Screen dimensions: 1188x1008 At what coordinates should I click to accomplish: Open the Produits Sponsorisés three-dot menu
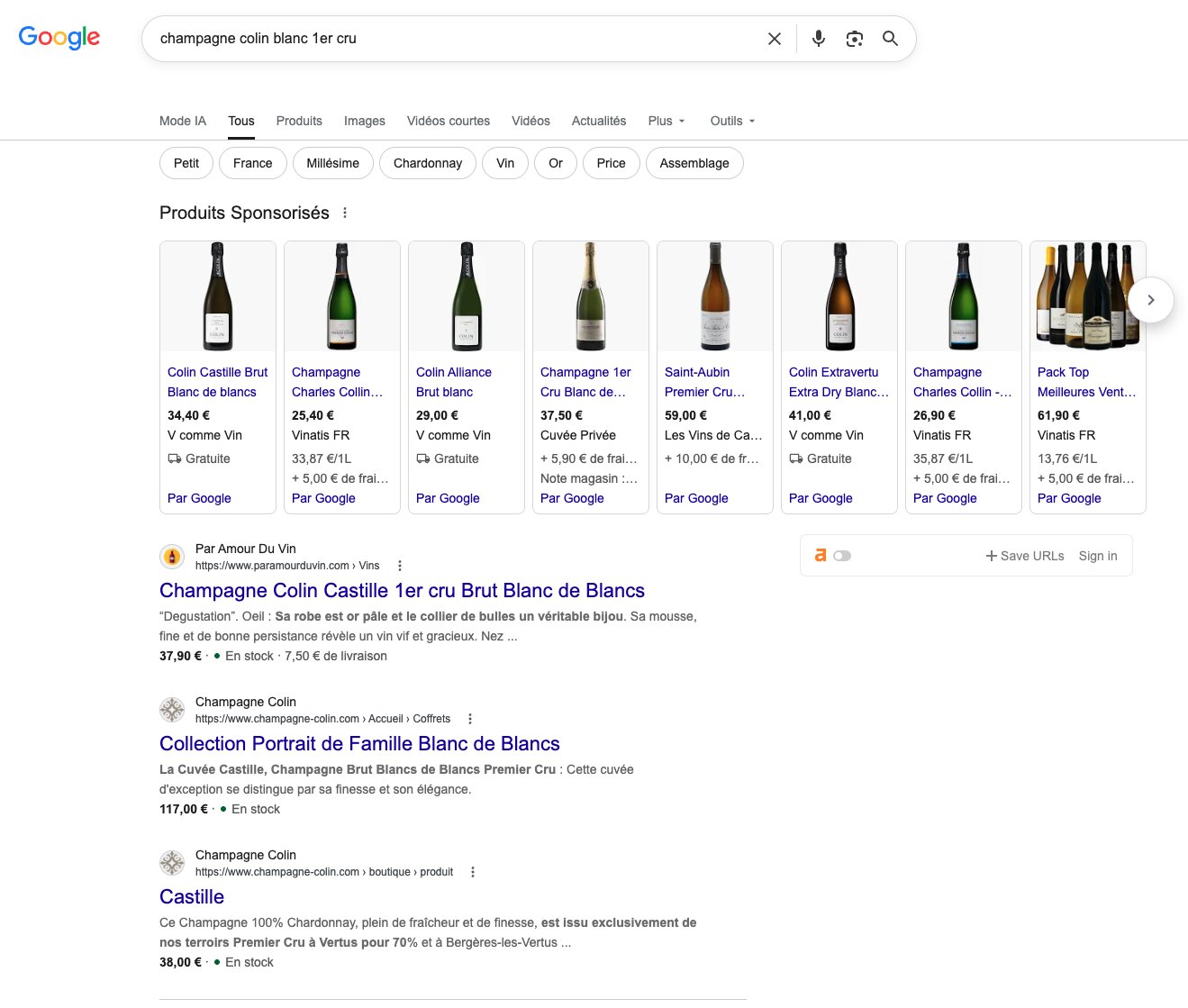345,213
